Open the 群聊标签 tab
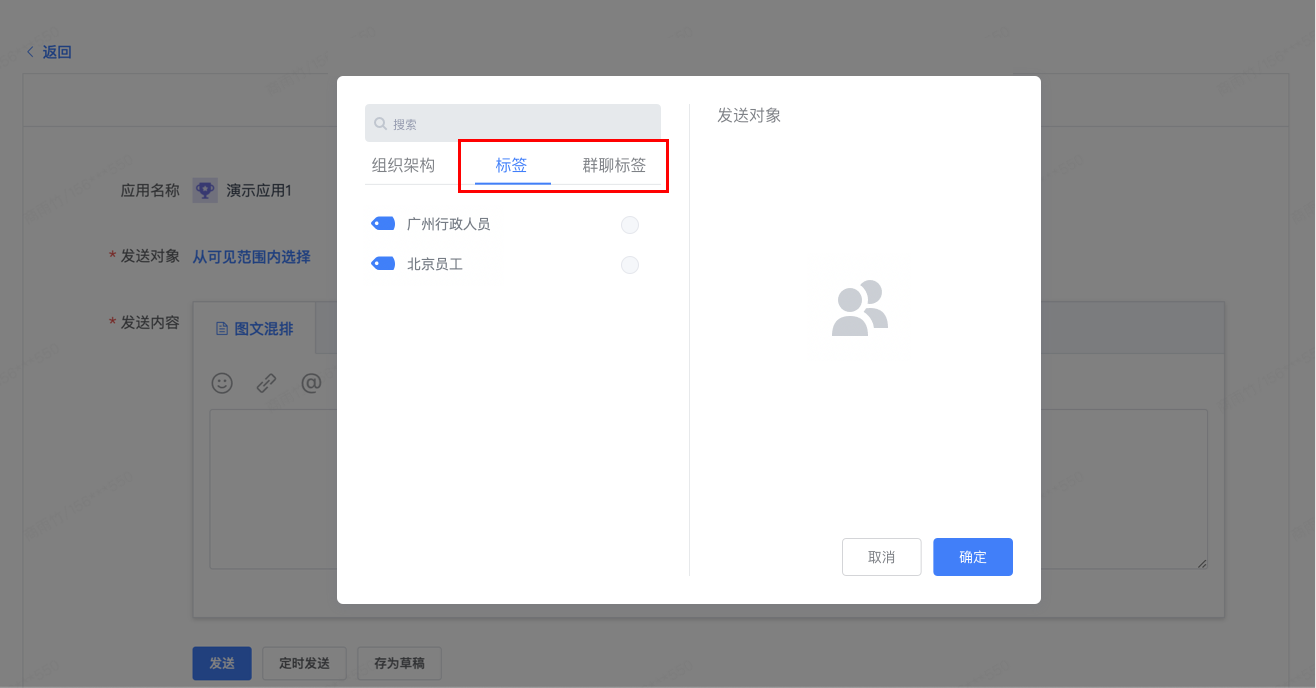1316x688 pixels. 614,166
